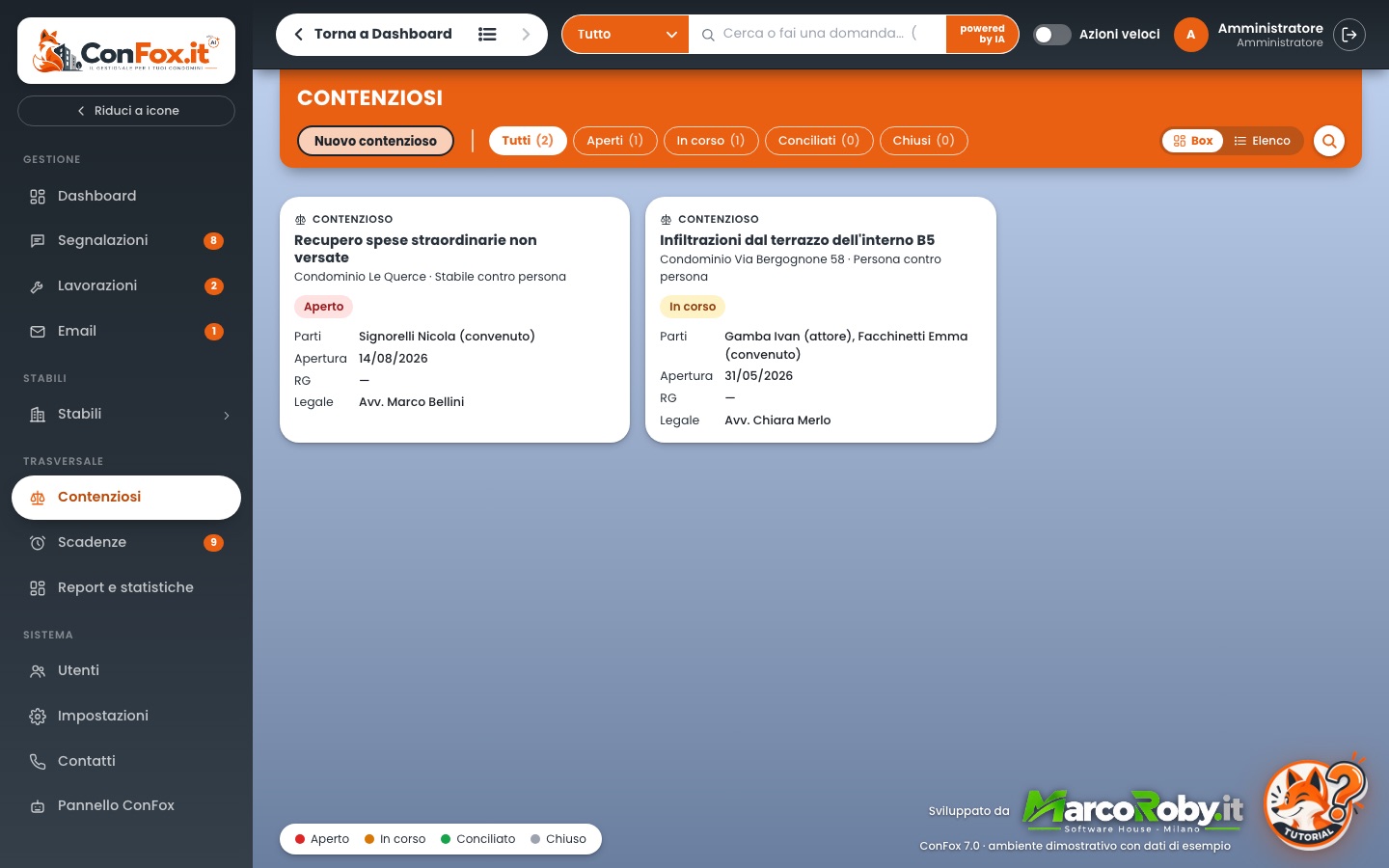This screenshot has height=868, width=1389.
Task: Click the forward chevron next to list icon
Action: (x=526, y=35)
